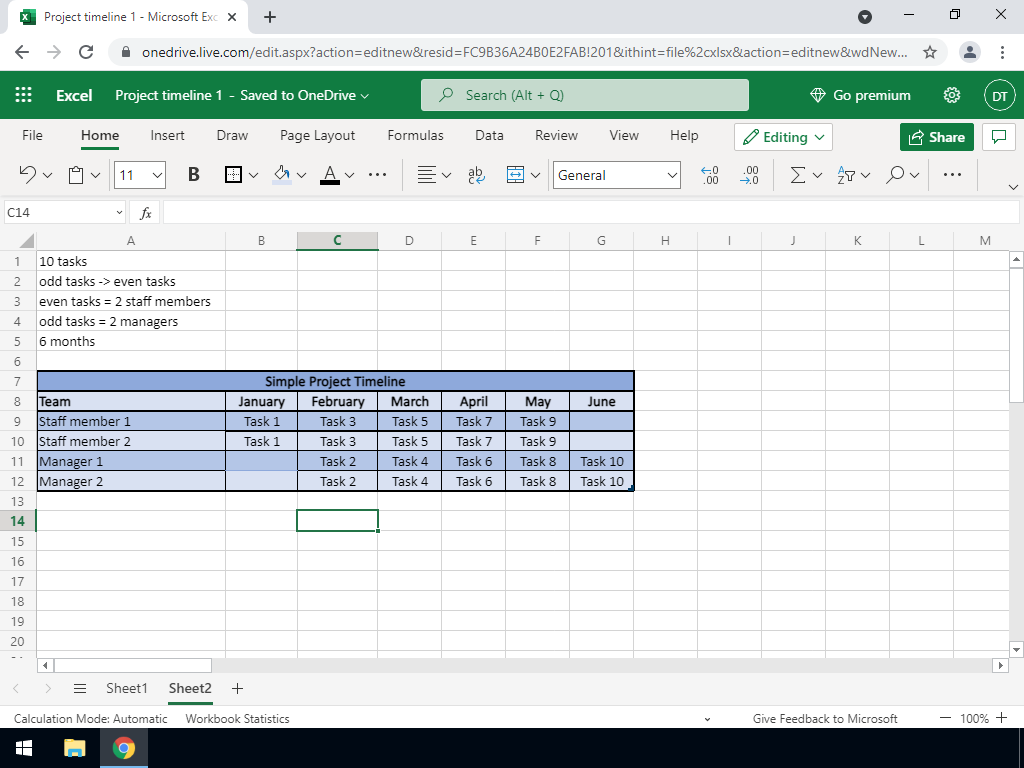This screenshot has height=768, width=1024.
Task: Click the Paste clipboard icon
Action: tap(76, 175)
